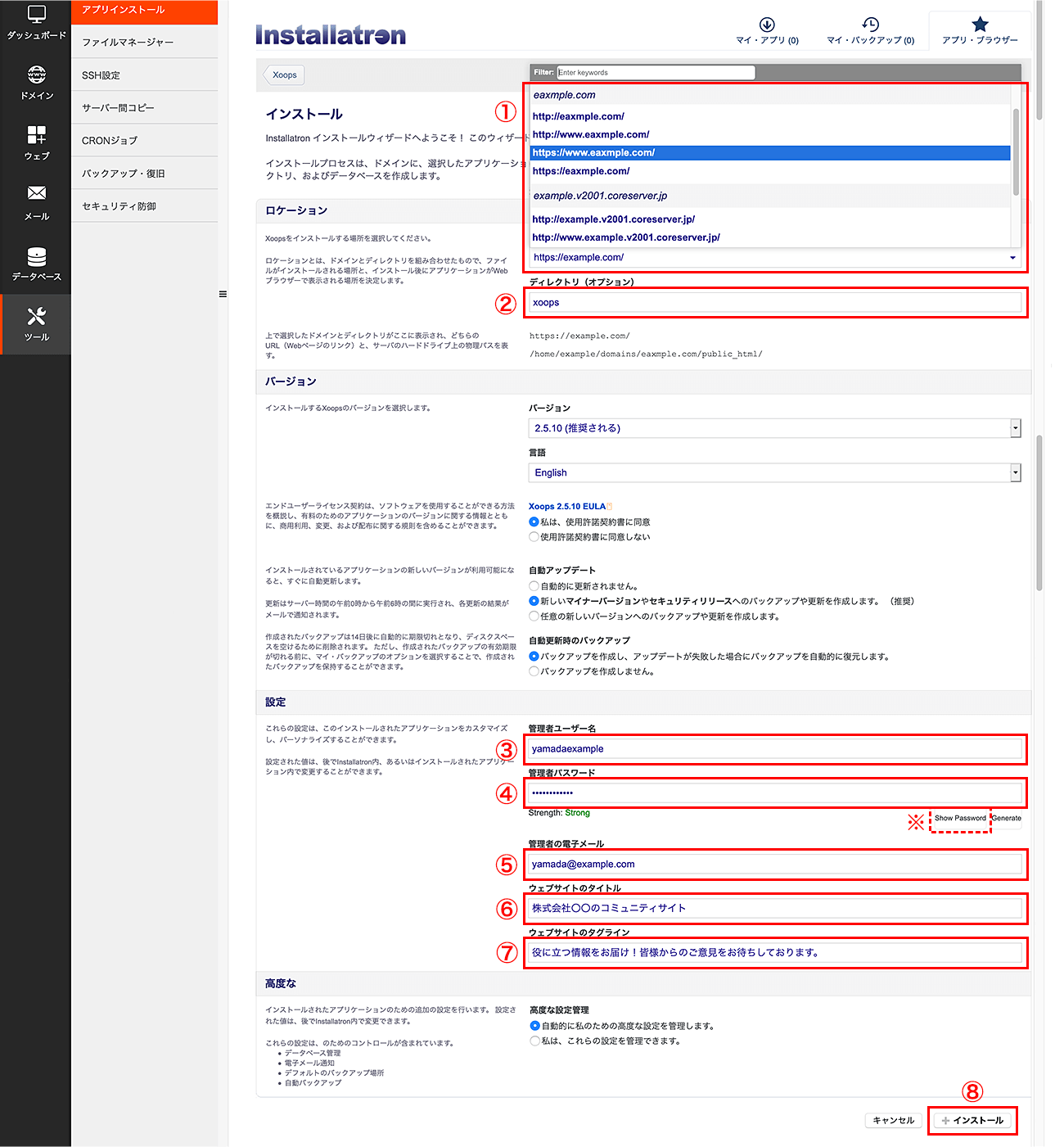1064x1147 pixels.
Task: Choose http://www.example.v2001.coreserver.jp/ option
Action: 769,237
